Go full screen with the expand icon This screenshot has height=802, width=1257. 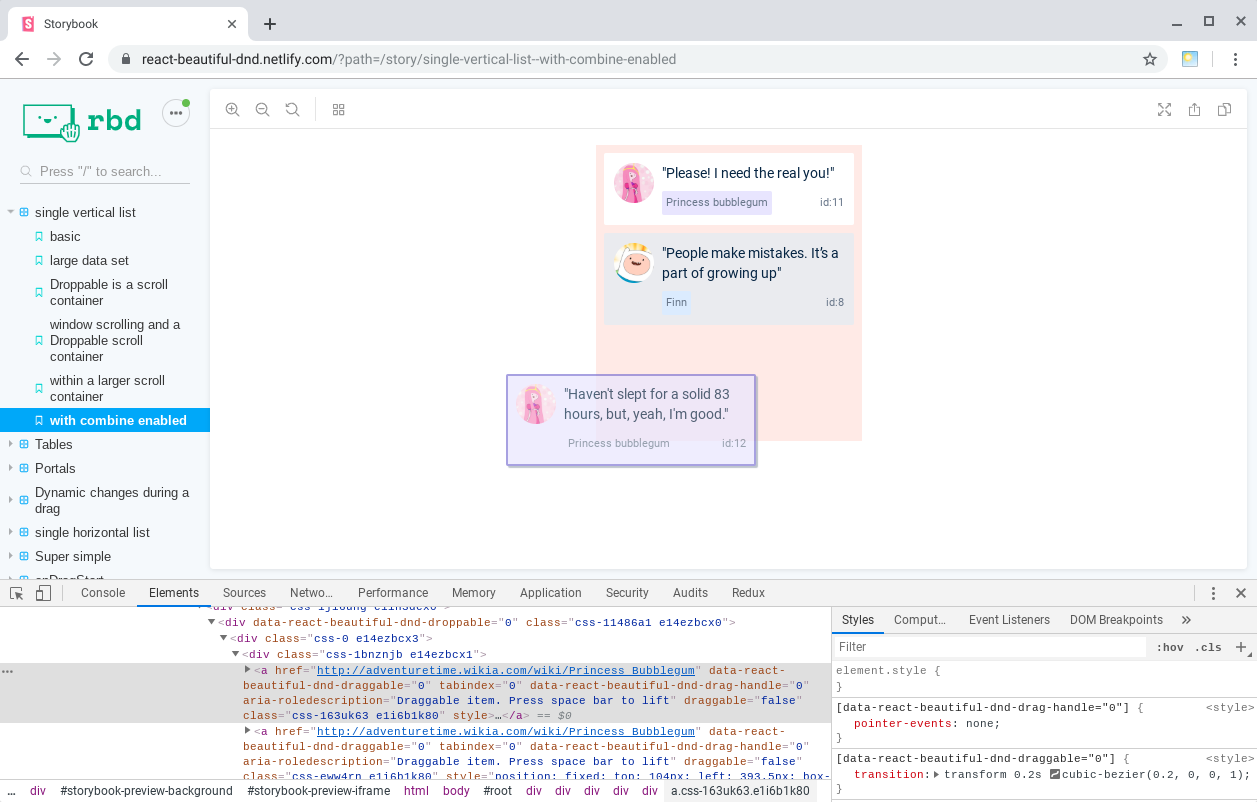1164,110
